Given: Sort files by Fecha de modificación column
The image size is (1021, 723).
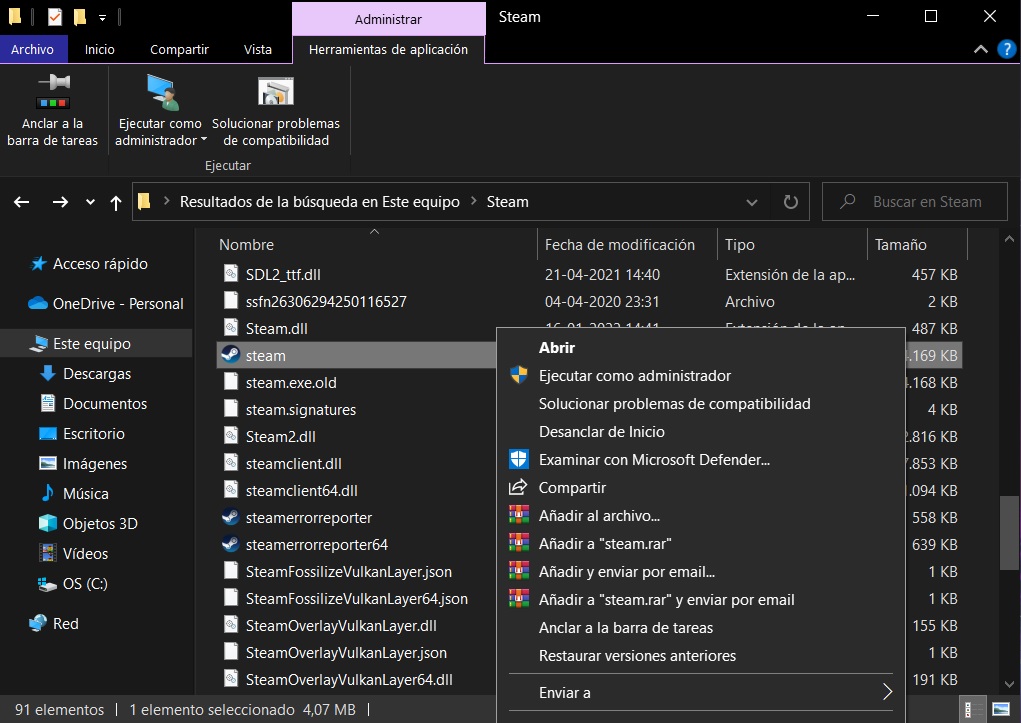Looking at the screenshot, I should click(x=619, y=245).
